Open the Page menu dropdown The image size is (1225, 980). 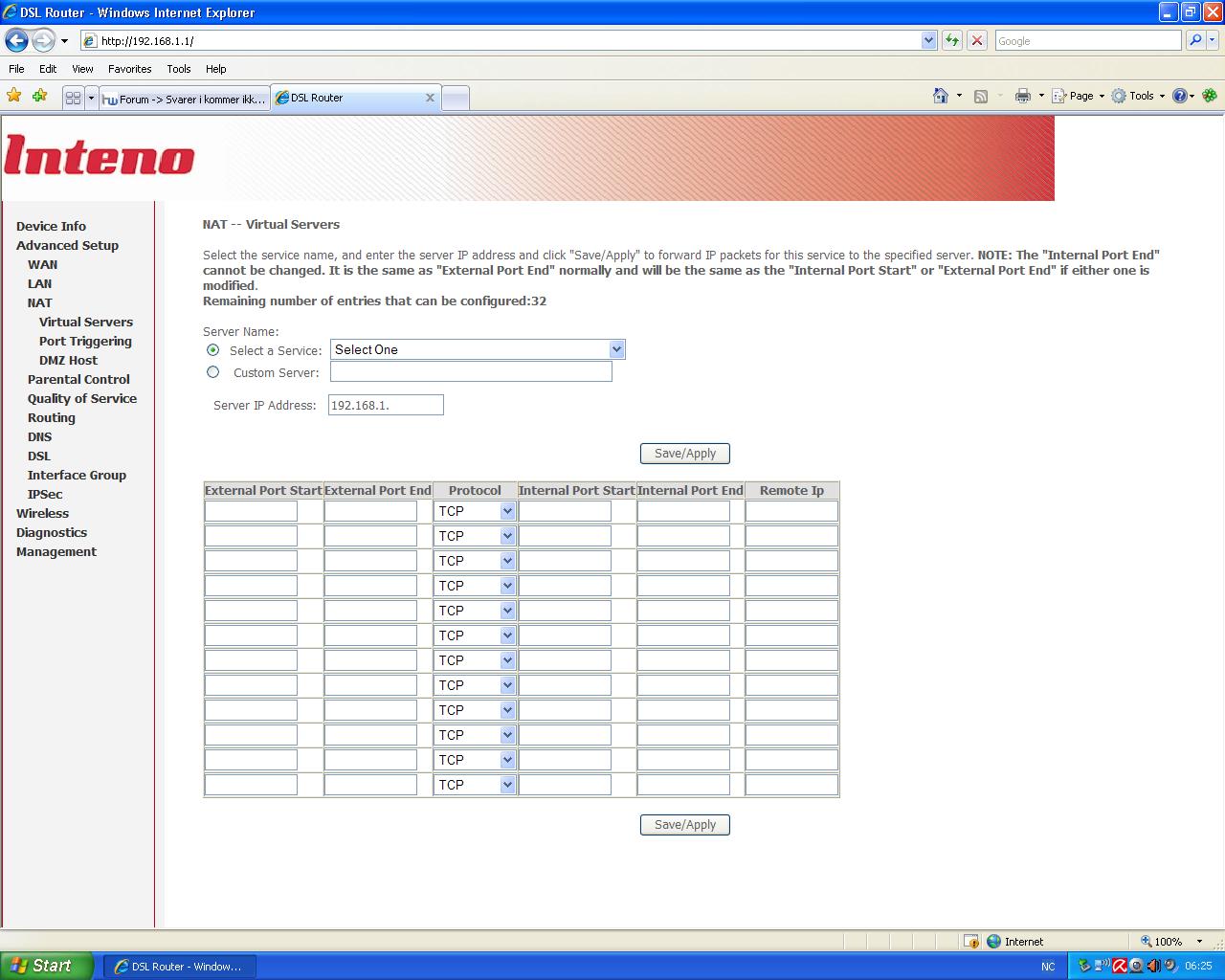point(1079,96)
